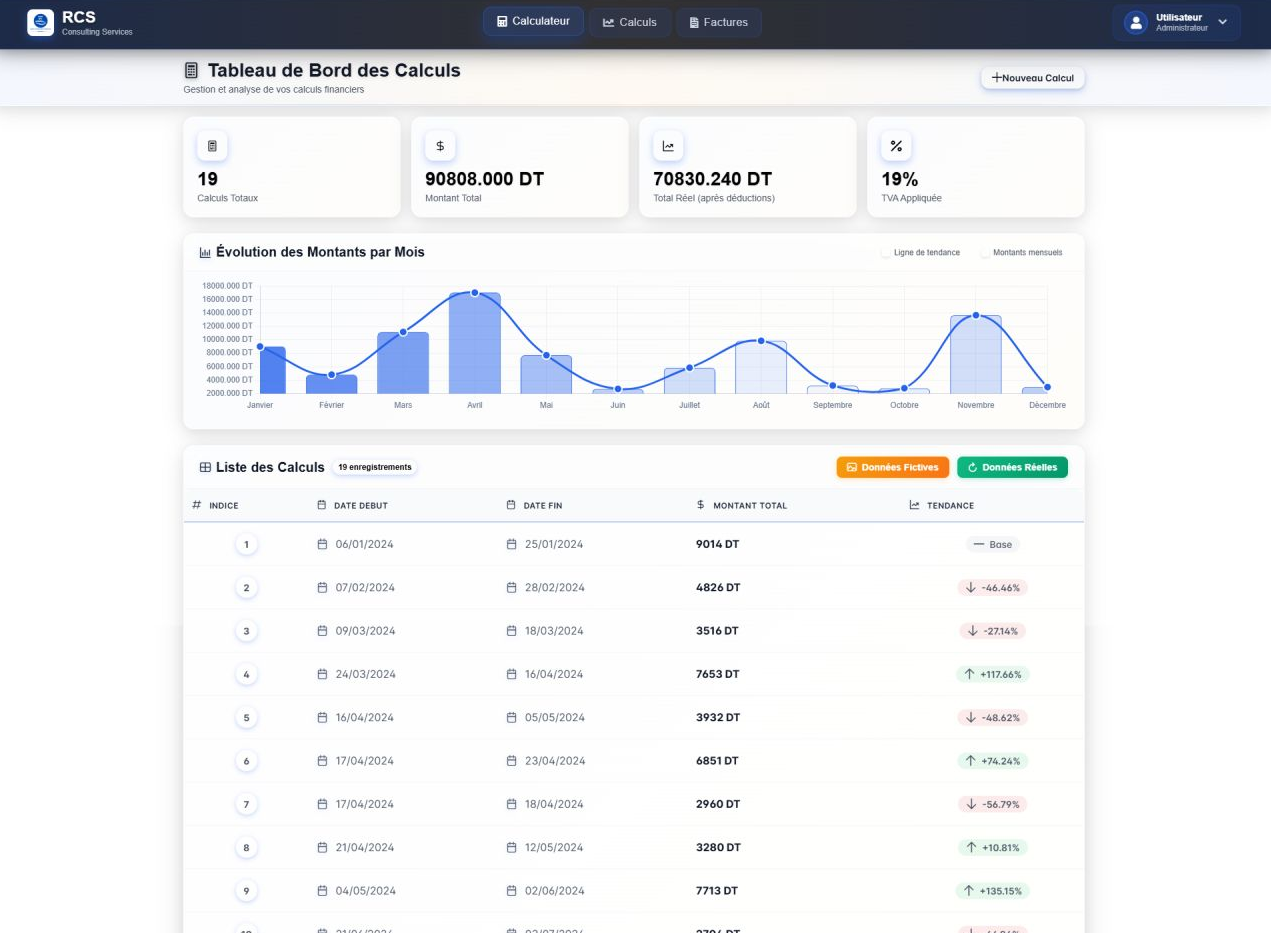Open the Calculs tab
1271x933 pixels.
point(629,22)
